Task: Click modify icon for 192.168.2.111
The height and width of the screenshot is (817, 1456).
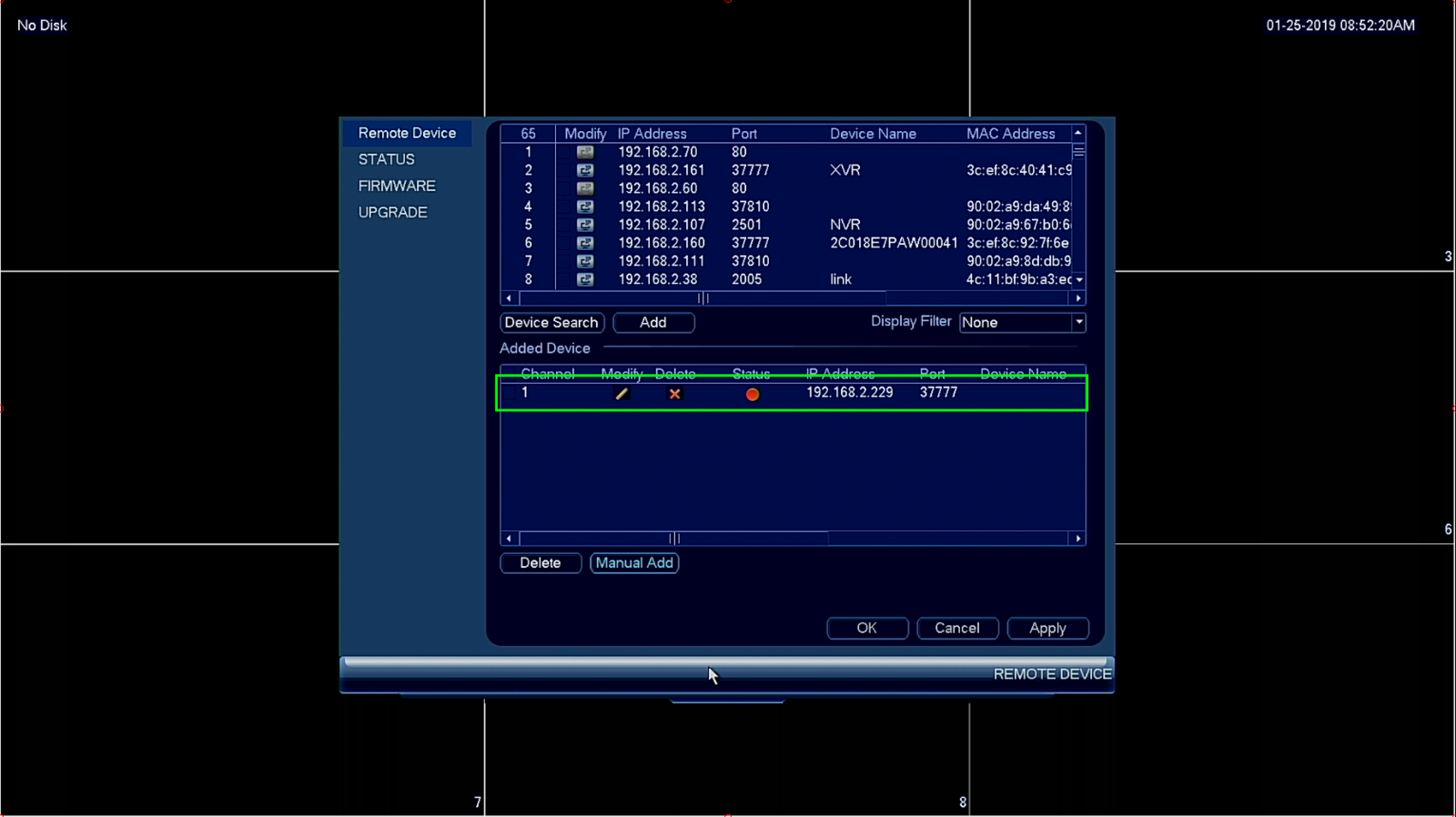Action: tap(585, 261)
